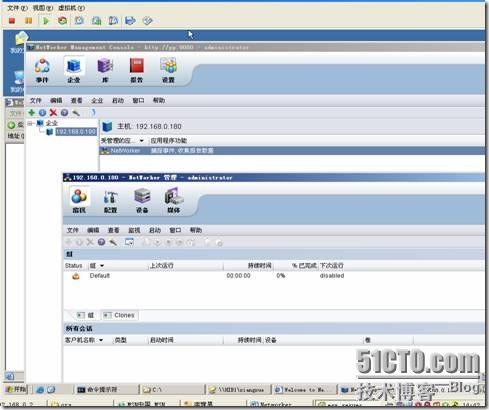This screenshot has height=410, width=489.
Task: Open 企业 menu in Management Console menu bar
Action: (97, 100)
